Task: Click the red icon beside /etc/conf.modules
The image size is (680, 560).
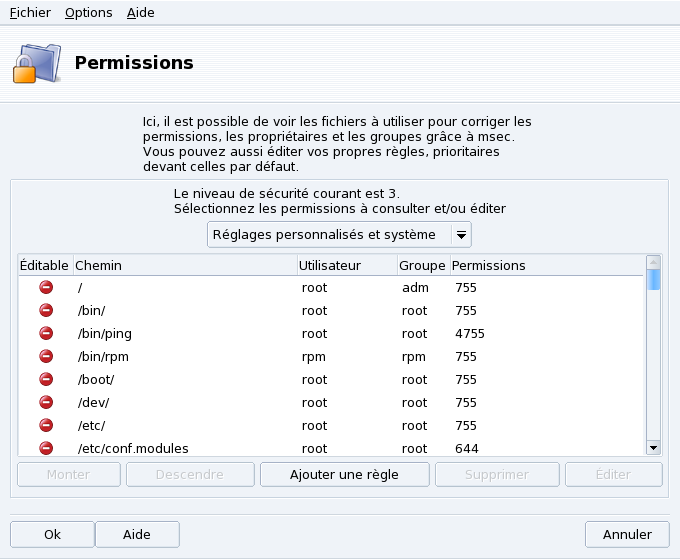Action: tap(46, 448)
